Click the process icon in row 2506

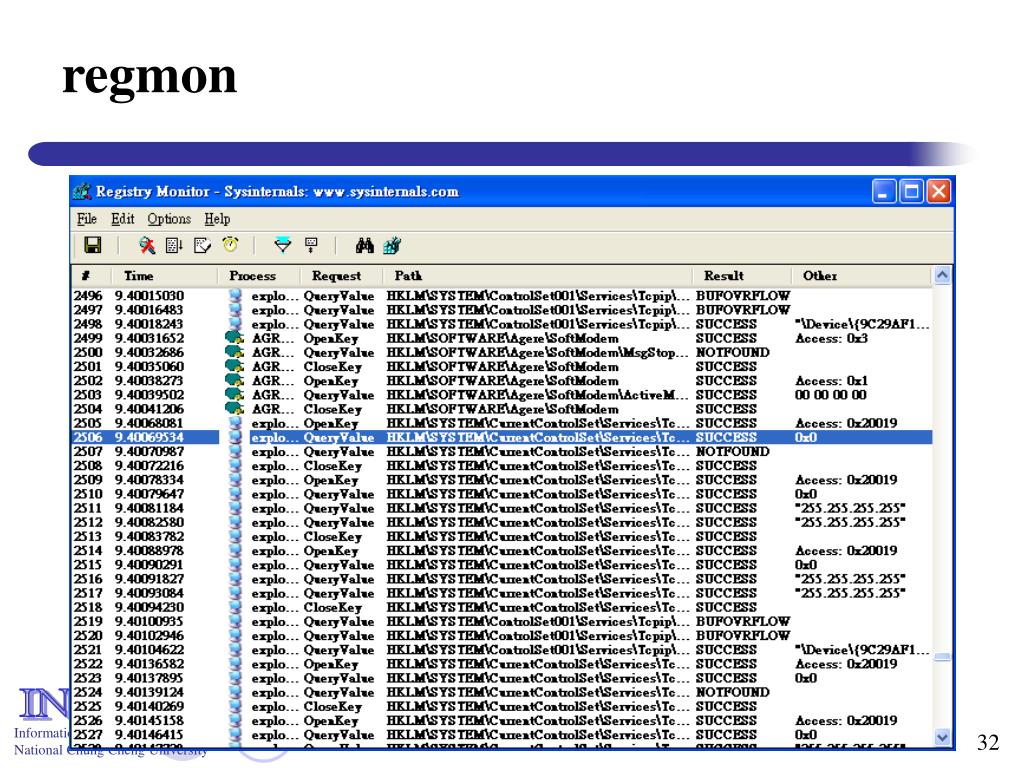(x=236, y=437)
